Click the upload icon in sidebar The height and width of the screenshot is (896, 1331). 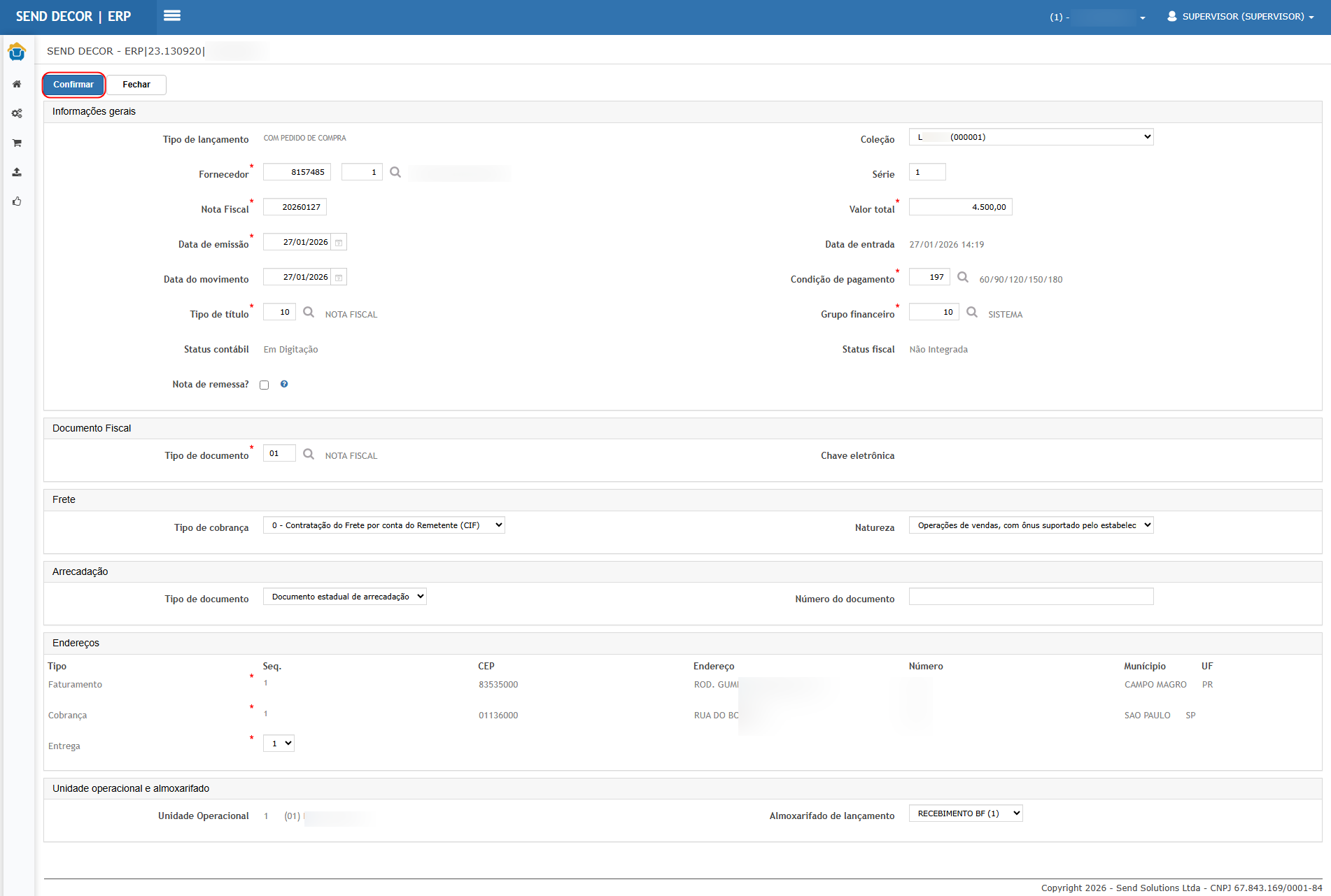(17, 172)
